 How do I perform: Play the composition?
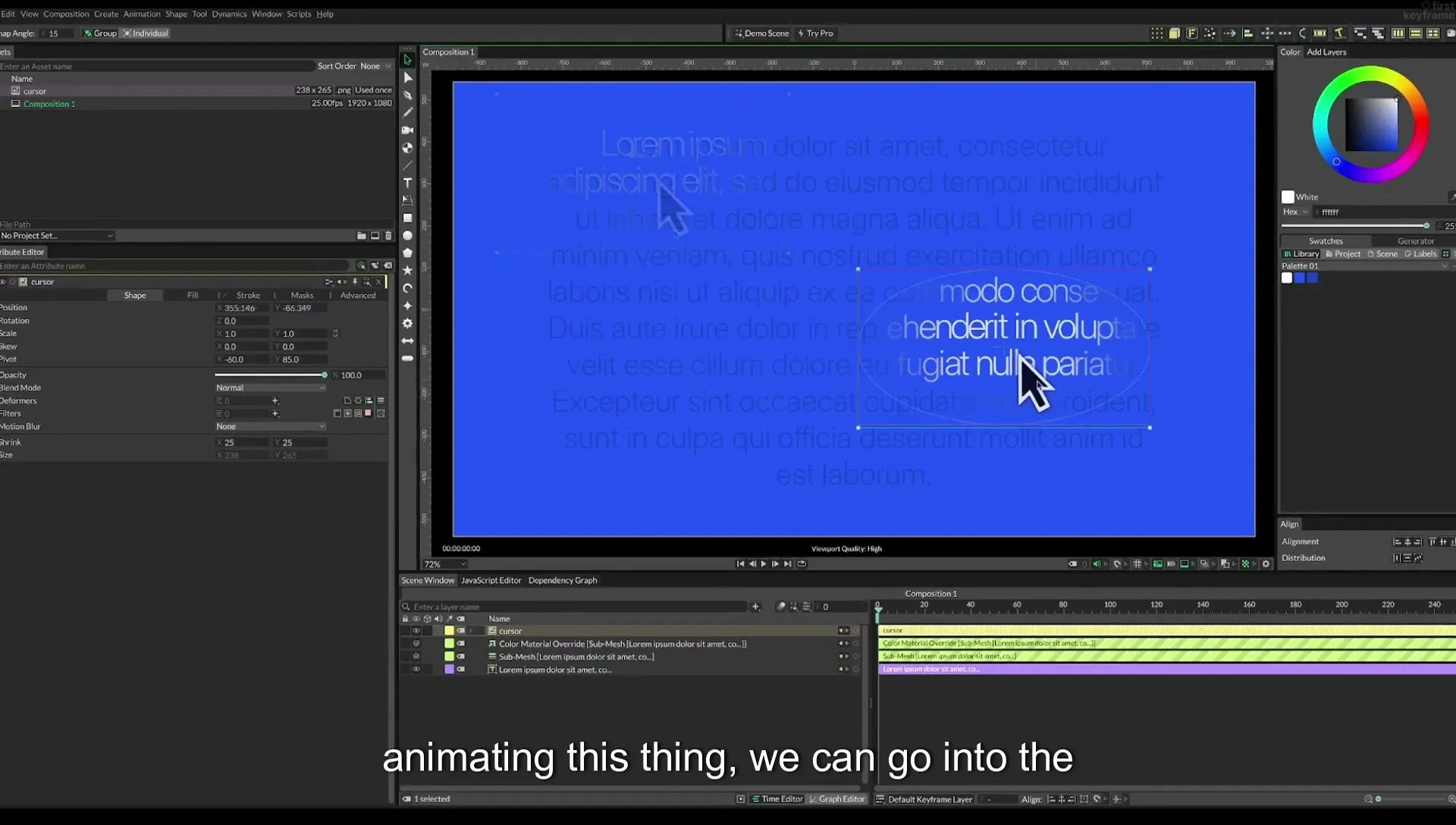pos(764,564)
